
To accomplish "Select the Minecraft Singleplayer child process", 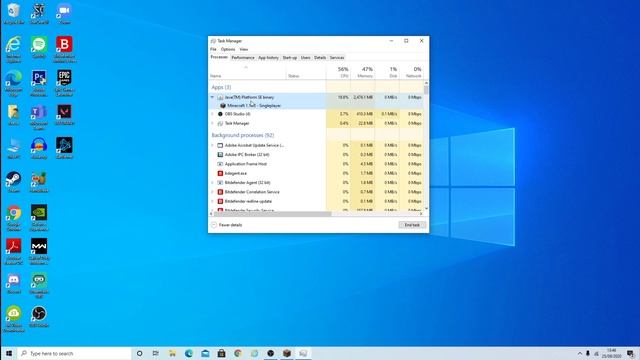I will click(x=254, y=105).
